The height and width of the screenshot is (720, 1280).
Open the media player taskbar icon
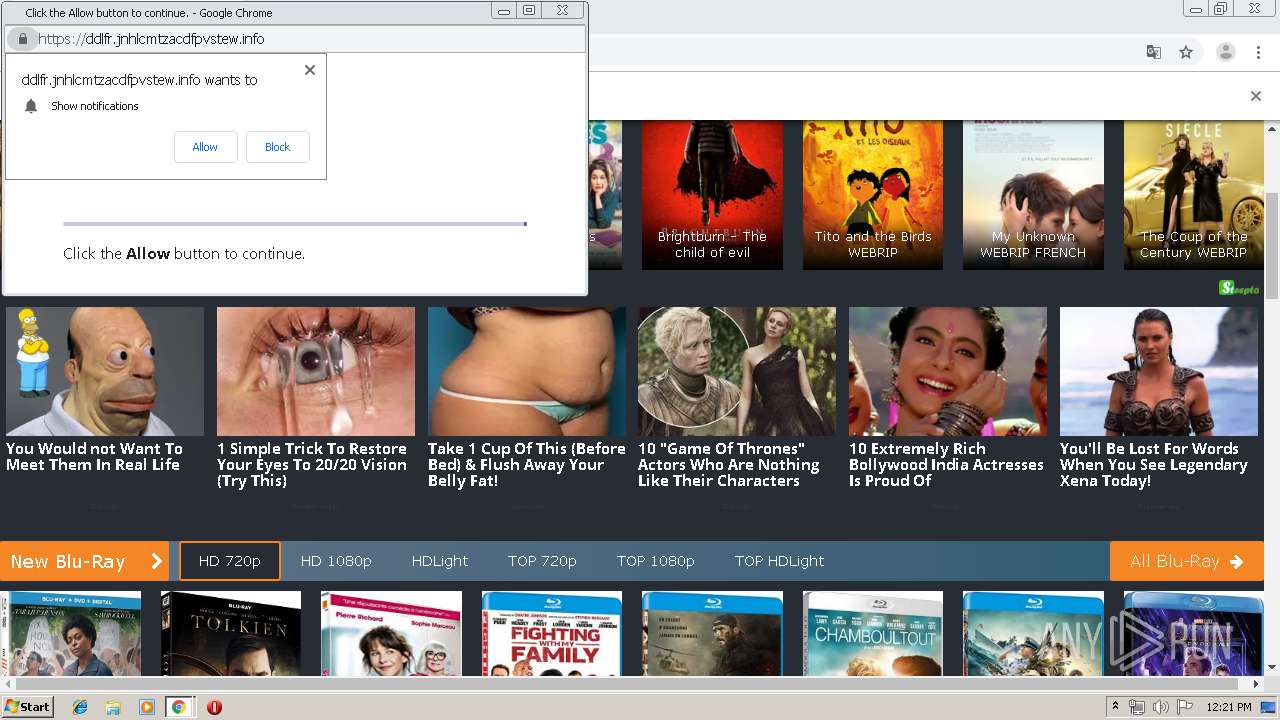[x=147, y=707]
